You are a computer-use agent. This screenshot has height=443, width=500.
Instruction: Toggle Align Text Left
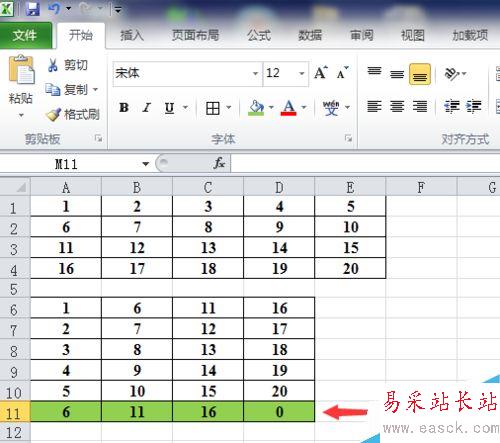374,107
